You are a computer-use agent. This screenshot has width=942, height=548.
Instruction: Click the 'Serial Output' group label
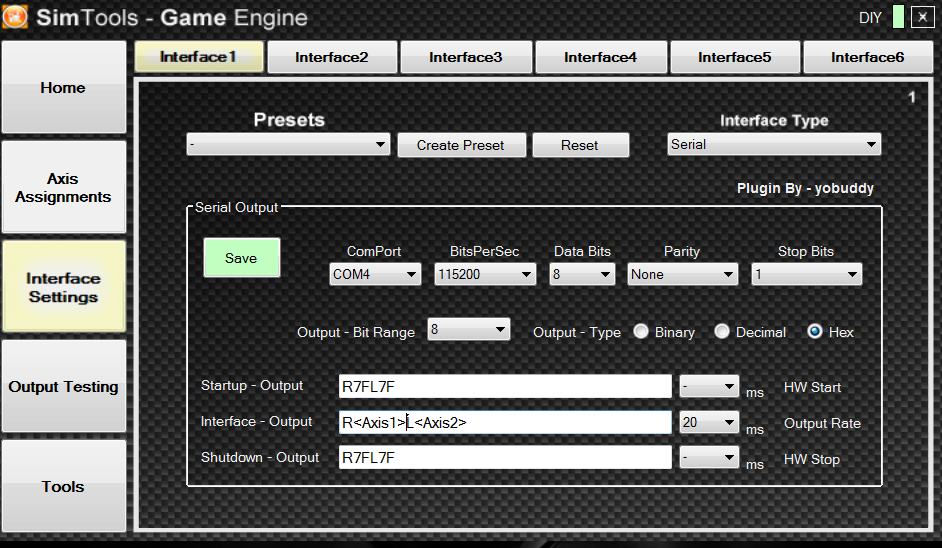click(x=237, y=207)
